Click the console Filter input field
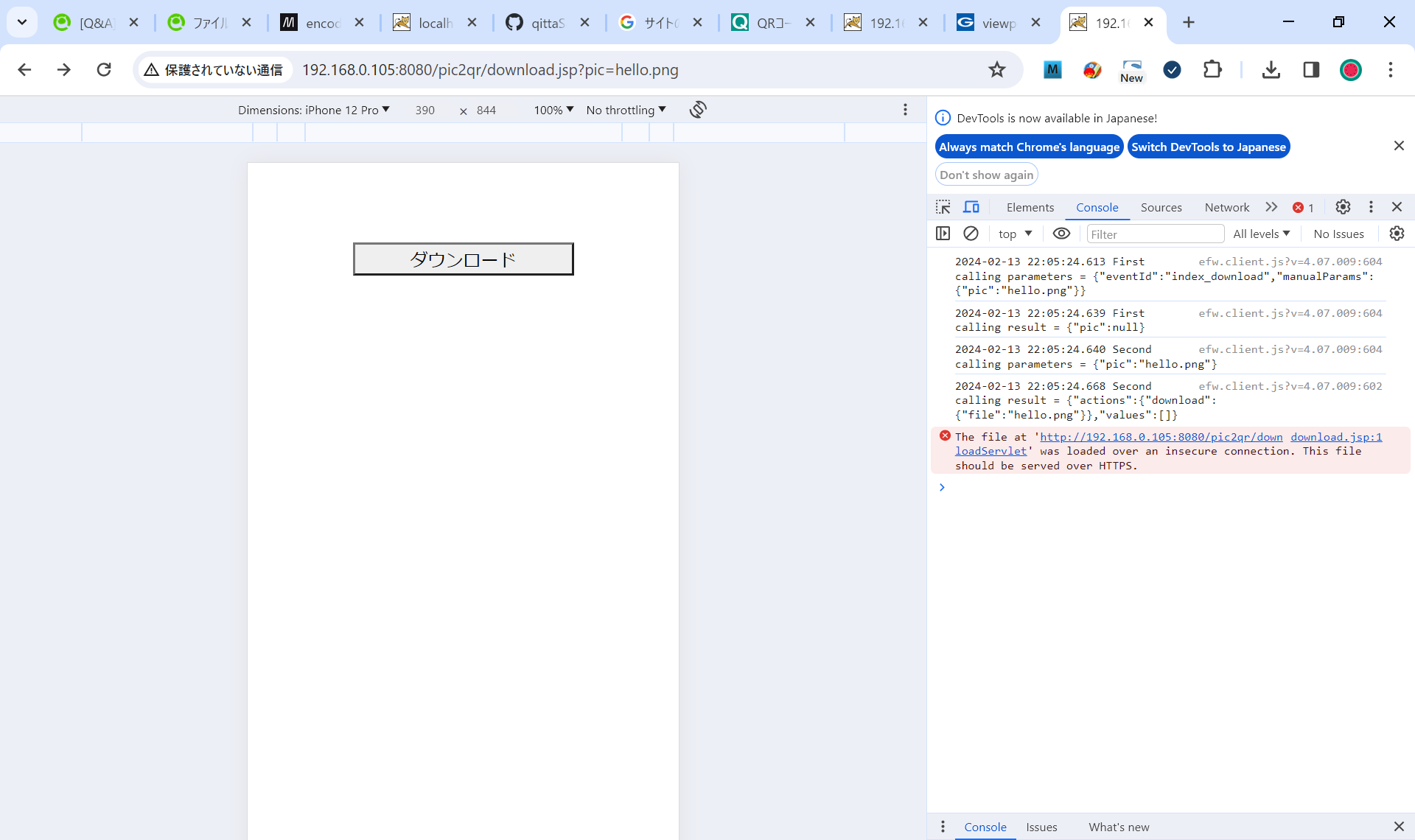This screenshot has height=840, width=1415. click(x=1154, y=234)
